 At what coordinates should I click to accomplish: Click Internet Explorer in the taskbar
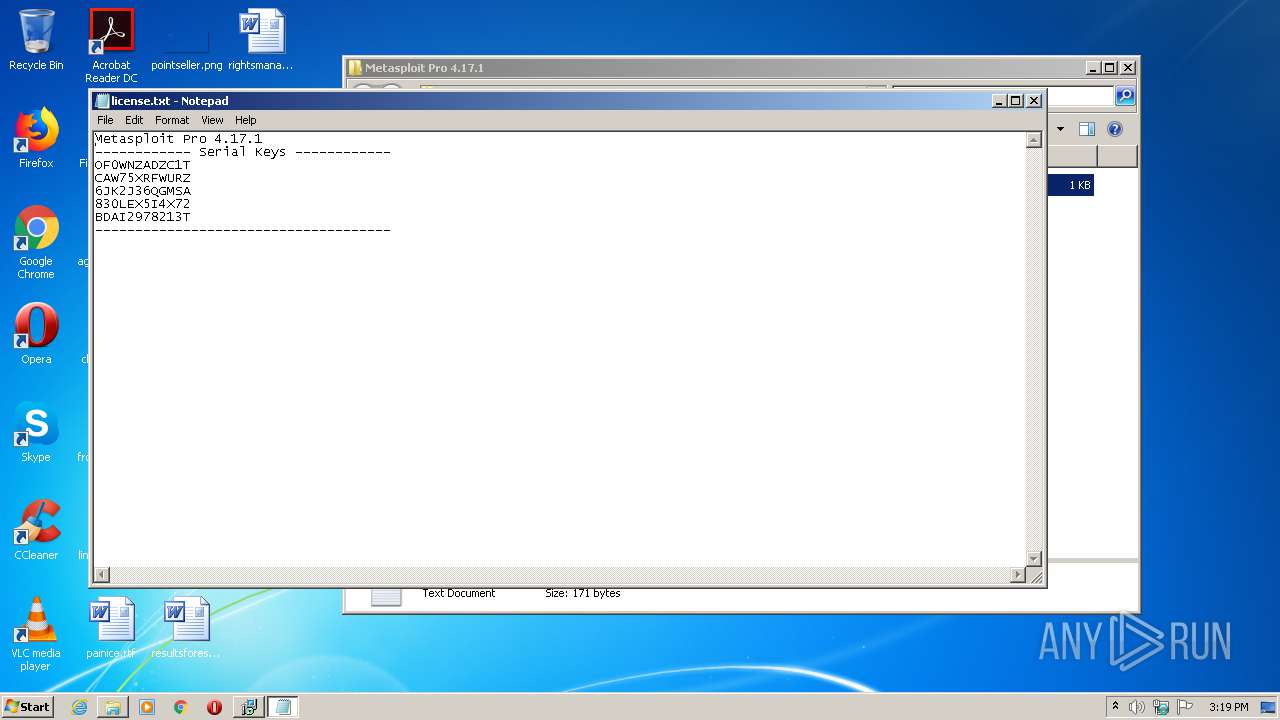[x=79, y=707]
